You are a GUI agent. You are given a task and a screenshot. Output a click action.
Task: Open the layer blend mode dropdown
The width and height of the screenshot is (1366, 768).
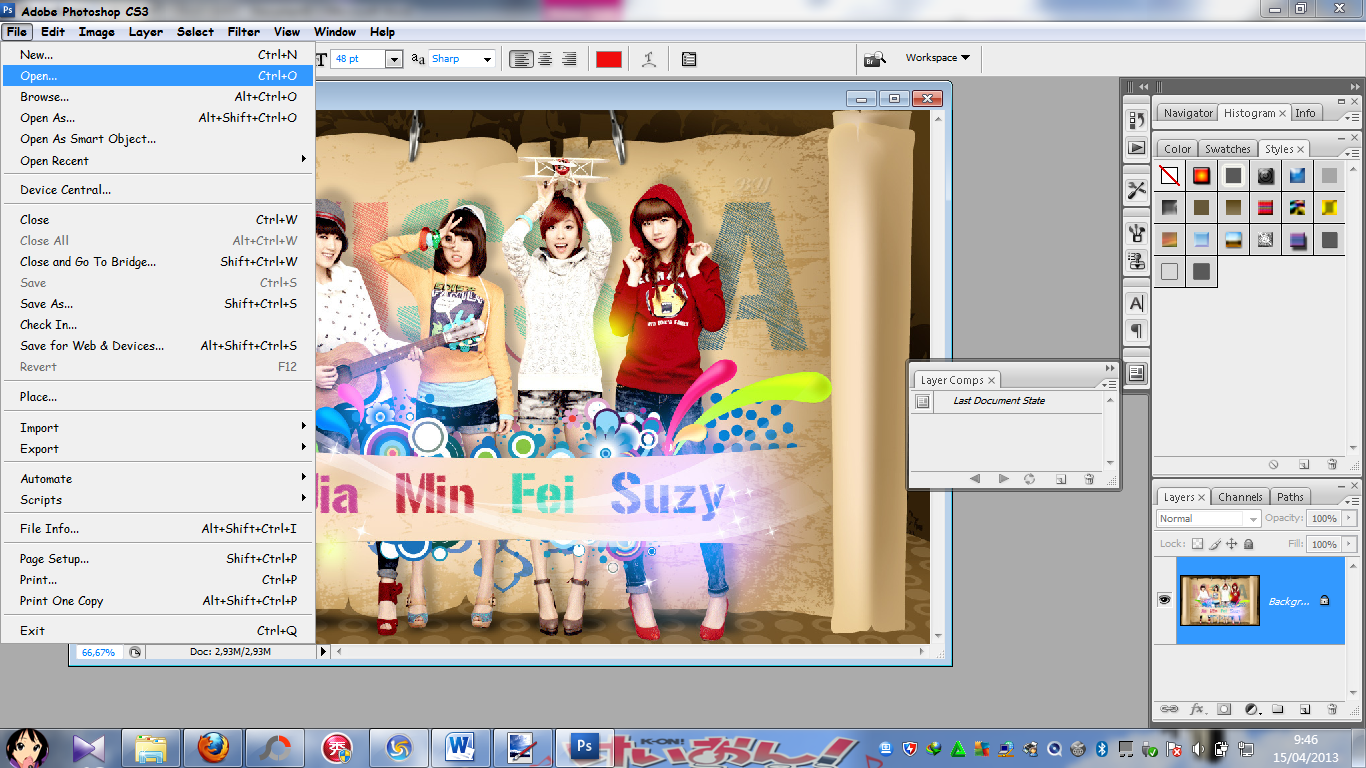click(1206, 518)
